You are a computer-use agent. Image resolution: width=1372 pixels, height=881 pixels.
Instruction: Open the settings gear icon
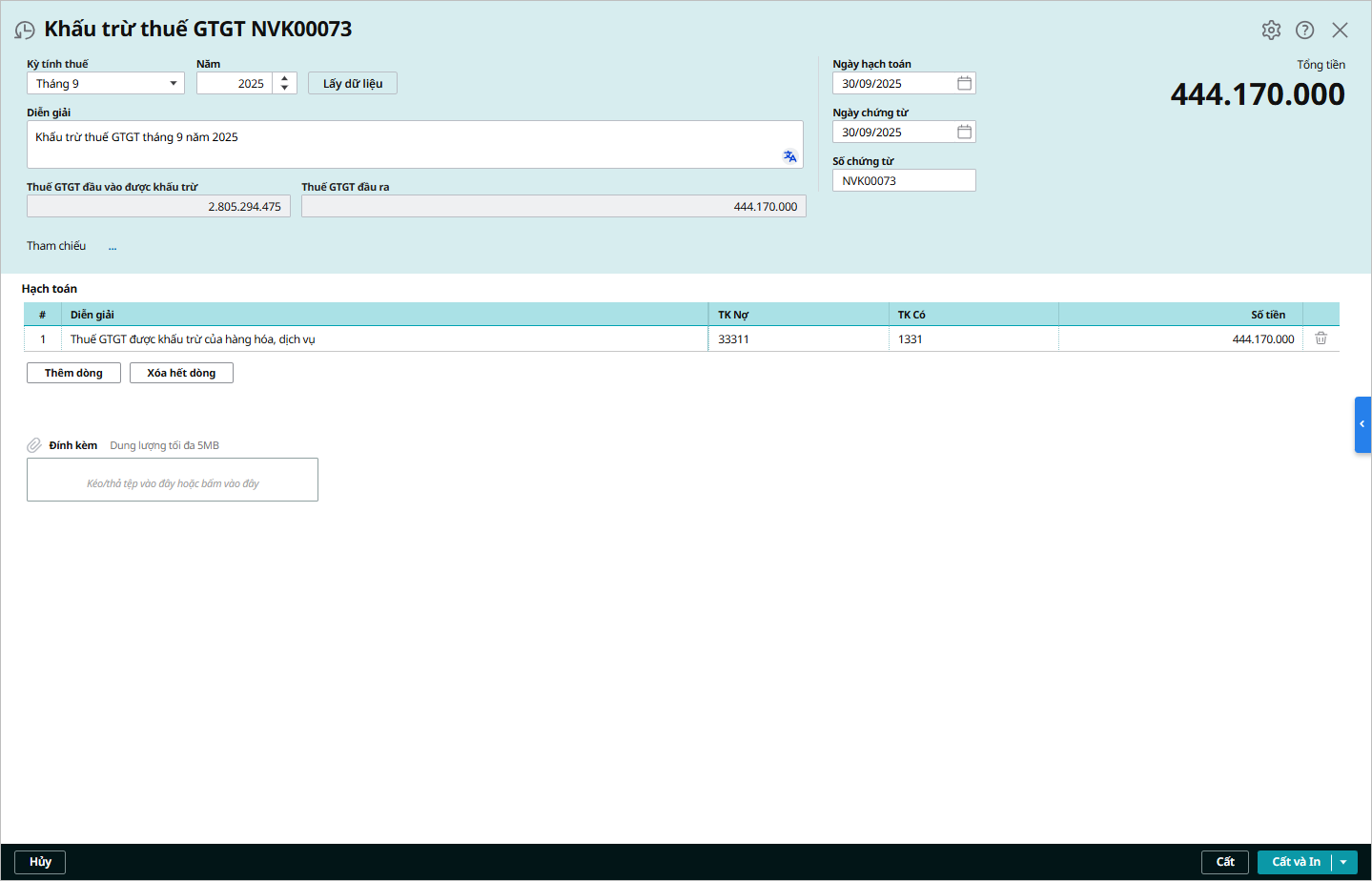click(1271, 31)
